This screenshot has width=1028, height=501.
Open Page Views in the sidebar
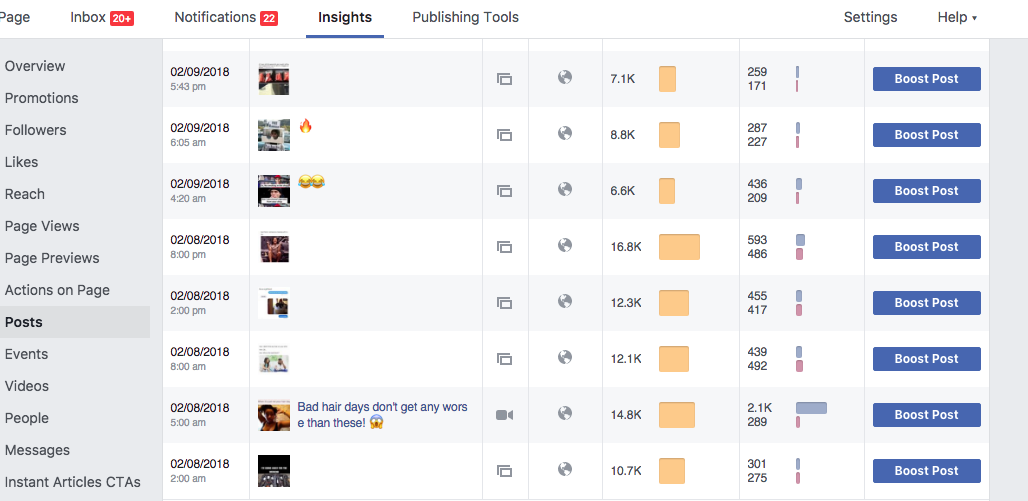point(42,226)
